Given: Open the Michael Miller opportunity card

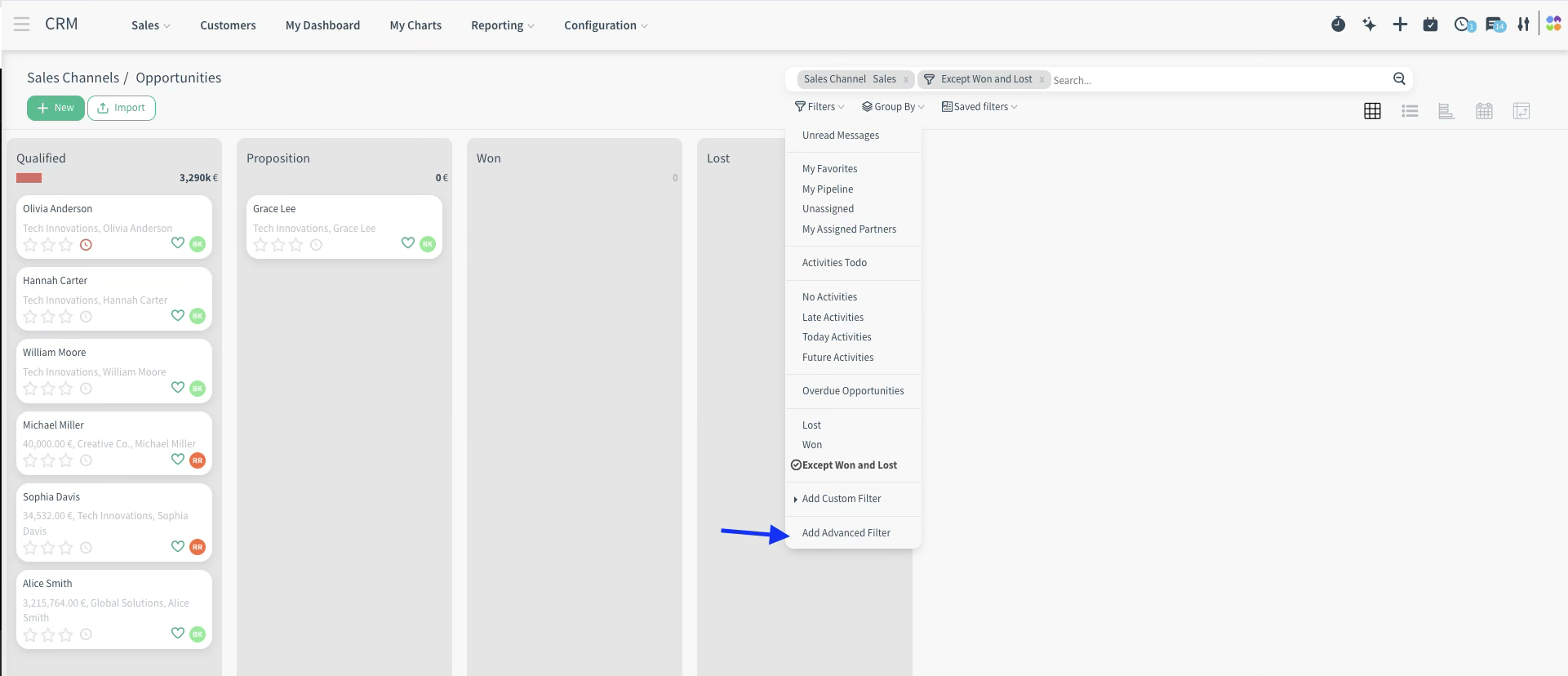Looking at the screenshot, I should (114, 443).
